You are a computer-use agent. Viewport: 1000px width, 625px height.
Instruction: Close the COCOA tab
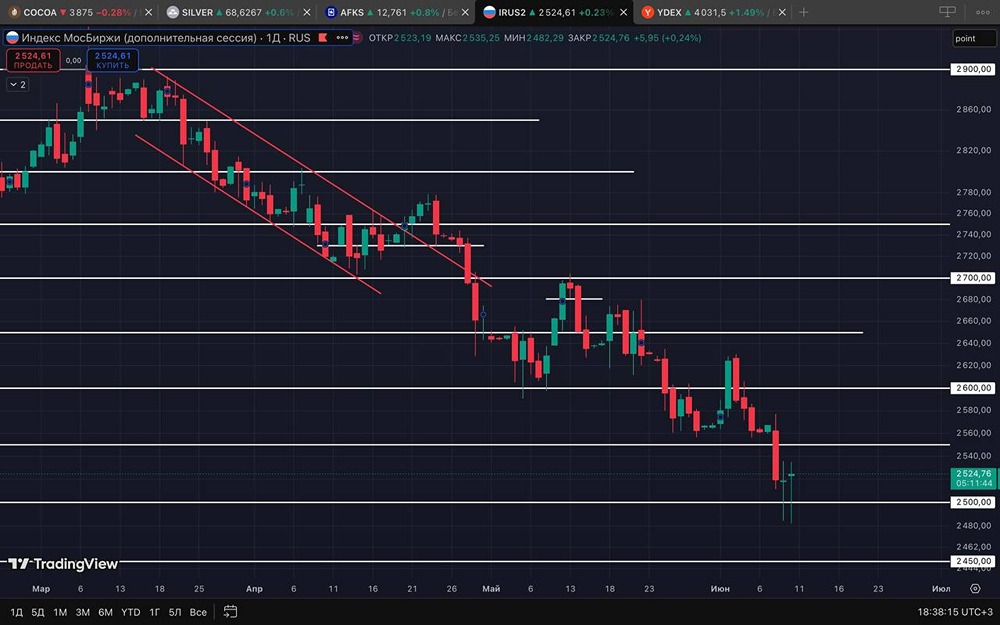149,12
